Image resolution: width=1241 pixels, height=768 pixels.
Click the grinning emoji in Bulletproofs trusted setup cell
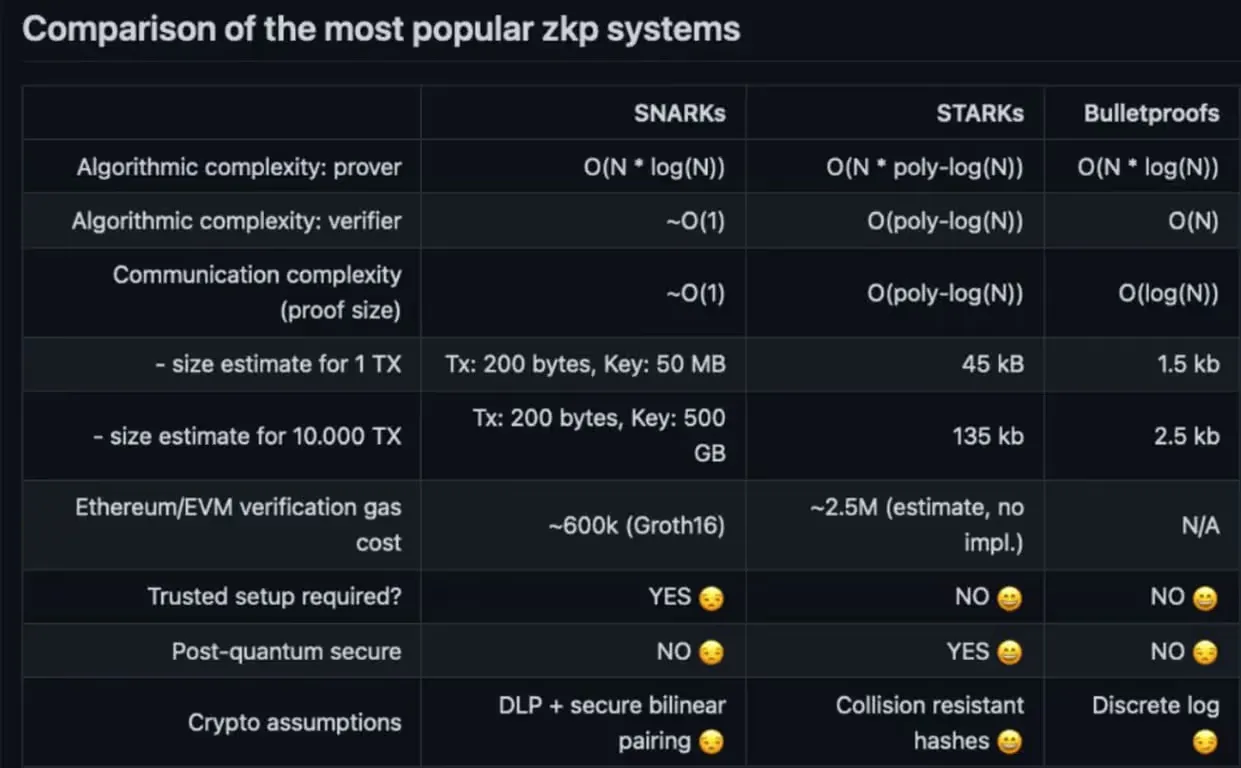(1205, 598)
